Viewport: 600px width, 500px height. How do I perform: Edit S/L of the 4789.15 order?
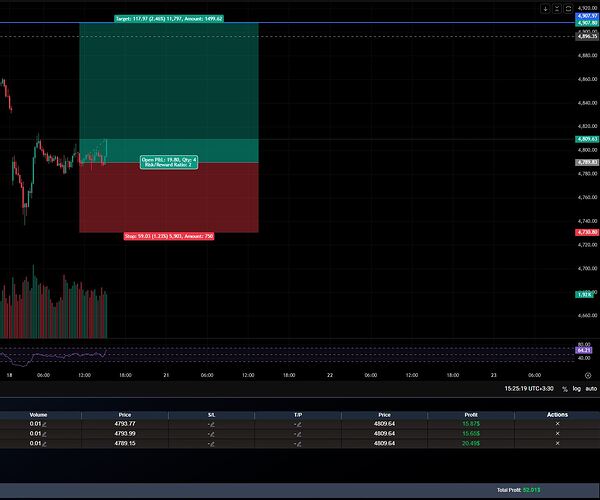(x=212, y=444)
